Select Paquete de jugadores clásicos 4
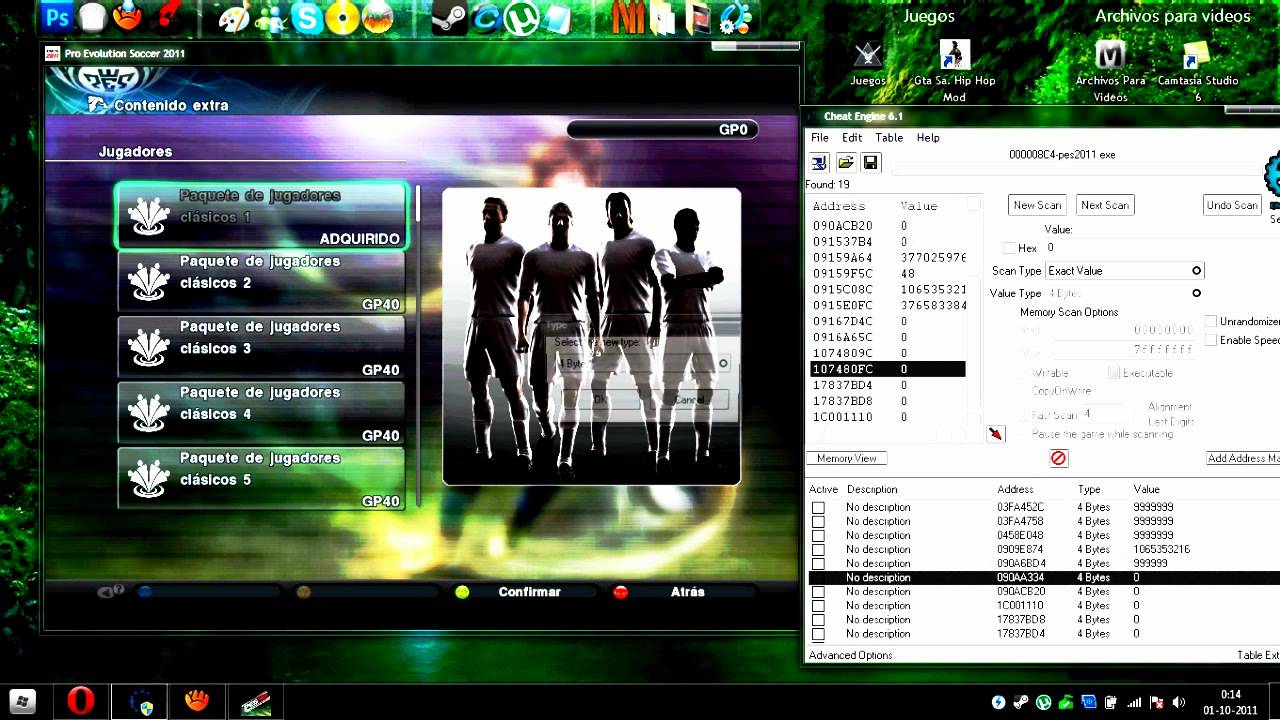 coord(262,413)
